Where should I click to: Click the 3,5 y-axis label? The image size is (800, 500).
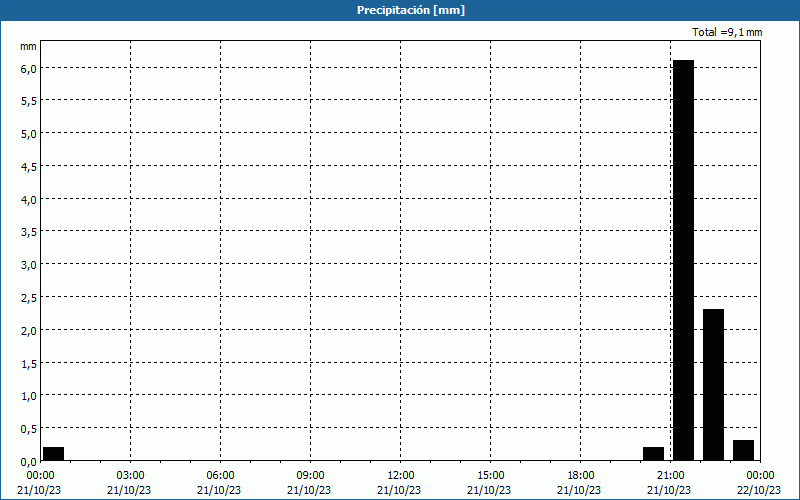[29, 233]
